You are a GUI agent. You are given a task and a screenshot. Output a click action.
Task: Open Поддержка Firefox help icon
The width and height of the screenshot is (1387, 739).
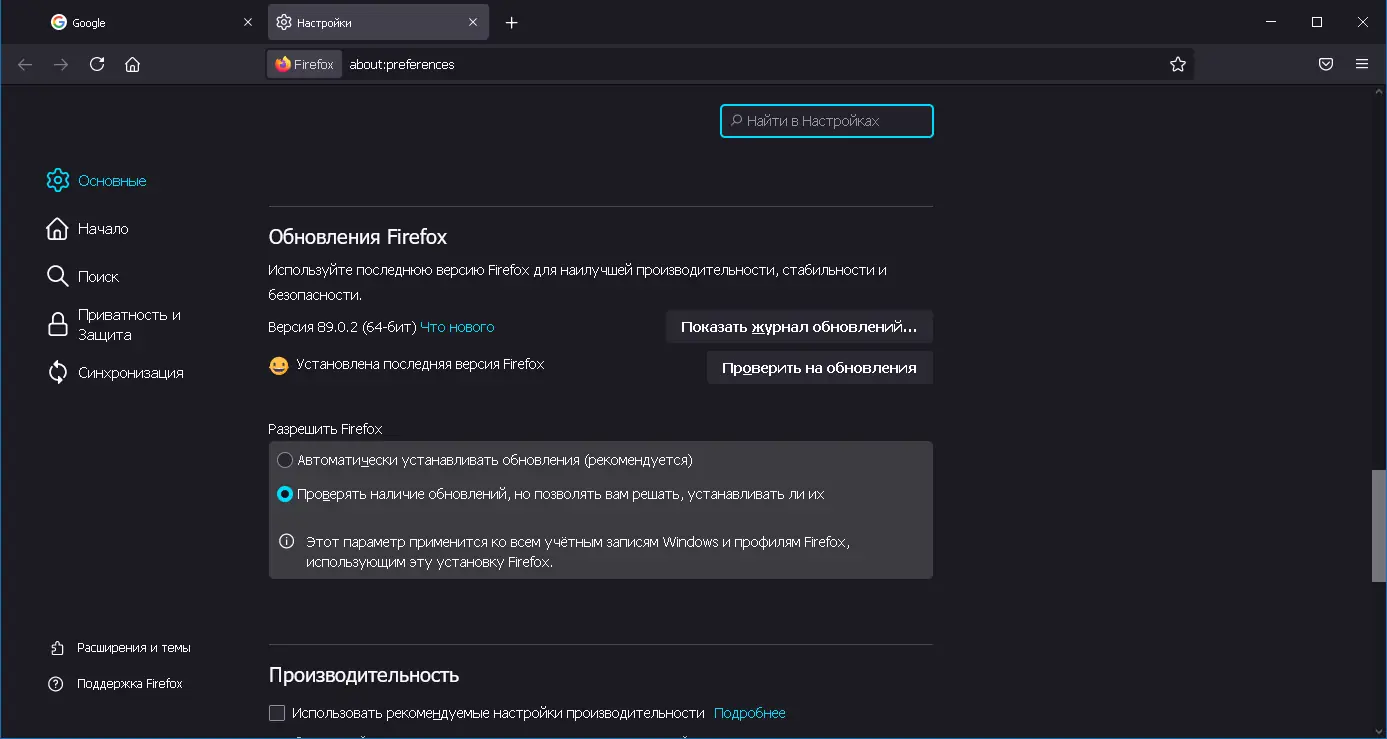pyautogui.click(x=57, y=684)
